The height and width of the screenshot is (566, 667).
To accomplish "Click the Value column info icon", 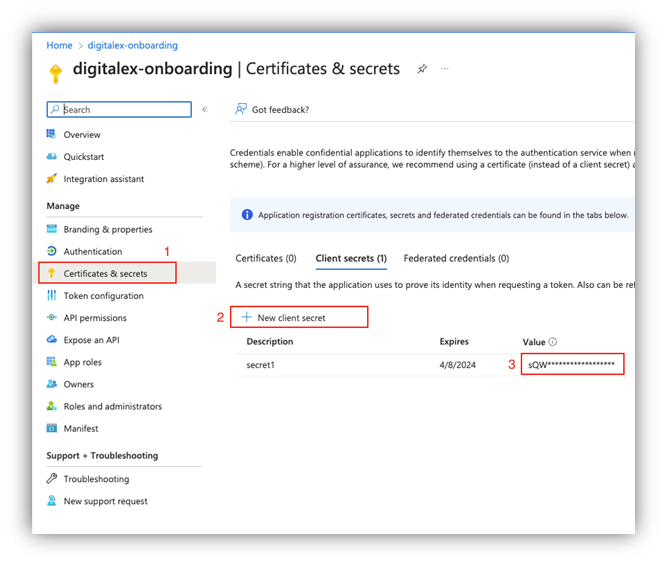I will [553, 342].
